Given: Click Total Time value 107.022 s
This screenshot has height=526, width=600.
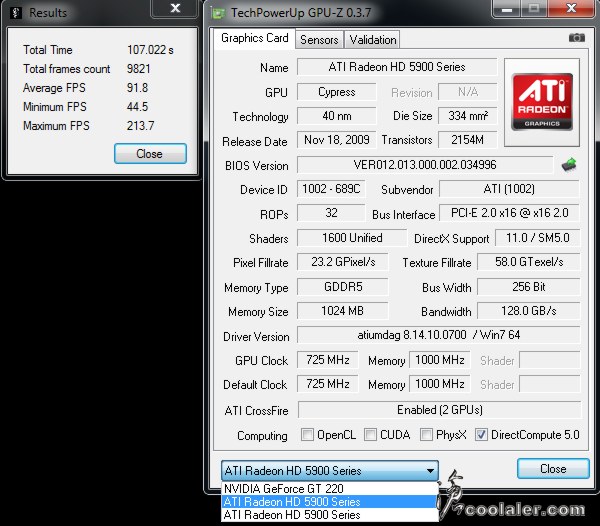Looking at the screenshot, I should 150,50.
